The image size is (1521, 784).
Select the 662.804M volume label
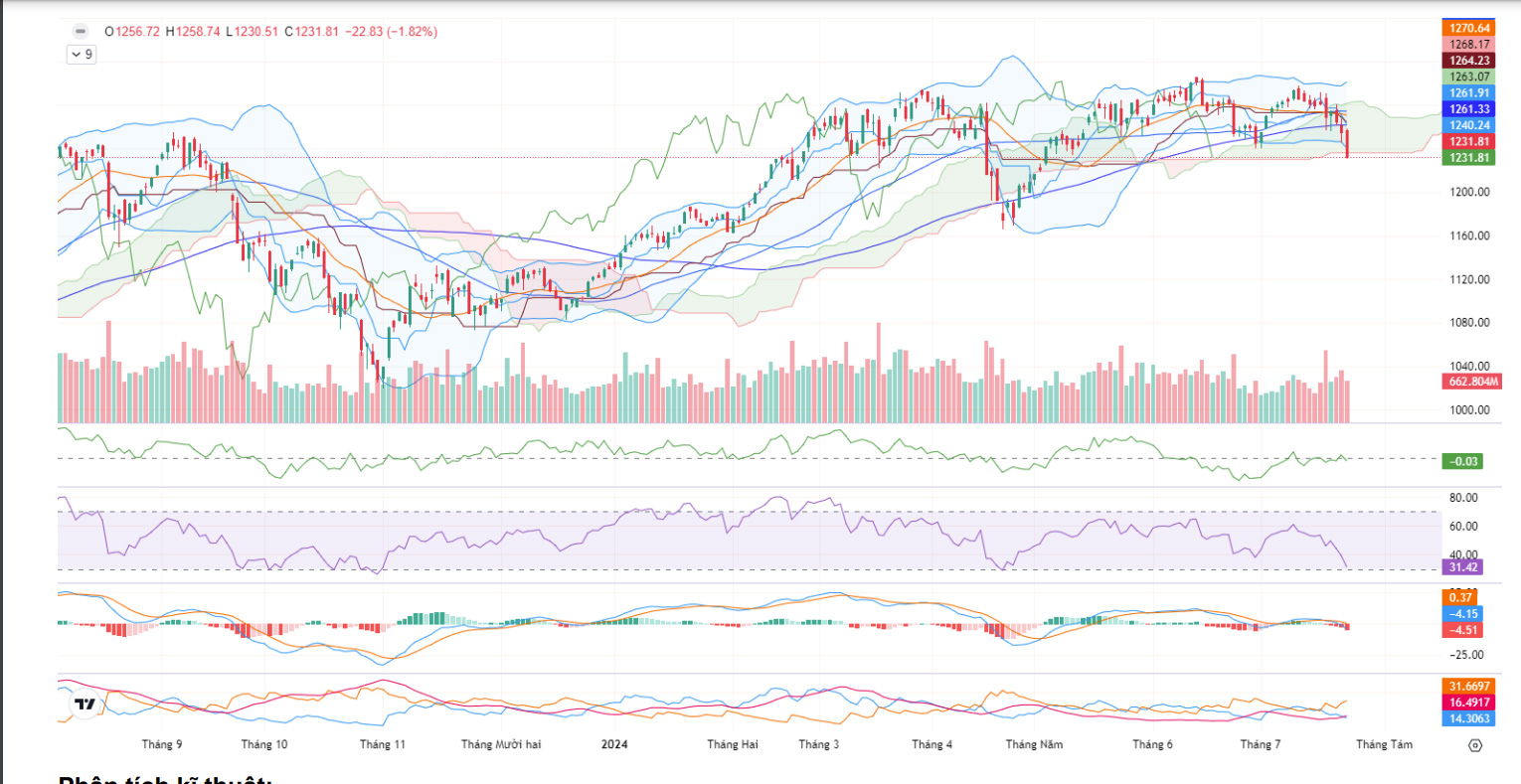[x=1471, y=382]
